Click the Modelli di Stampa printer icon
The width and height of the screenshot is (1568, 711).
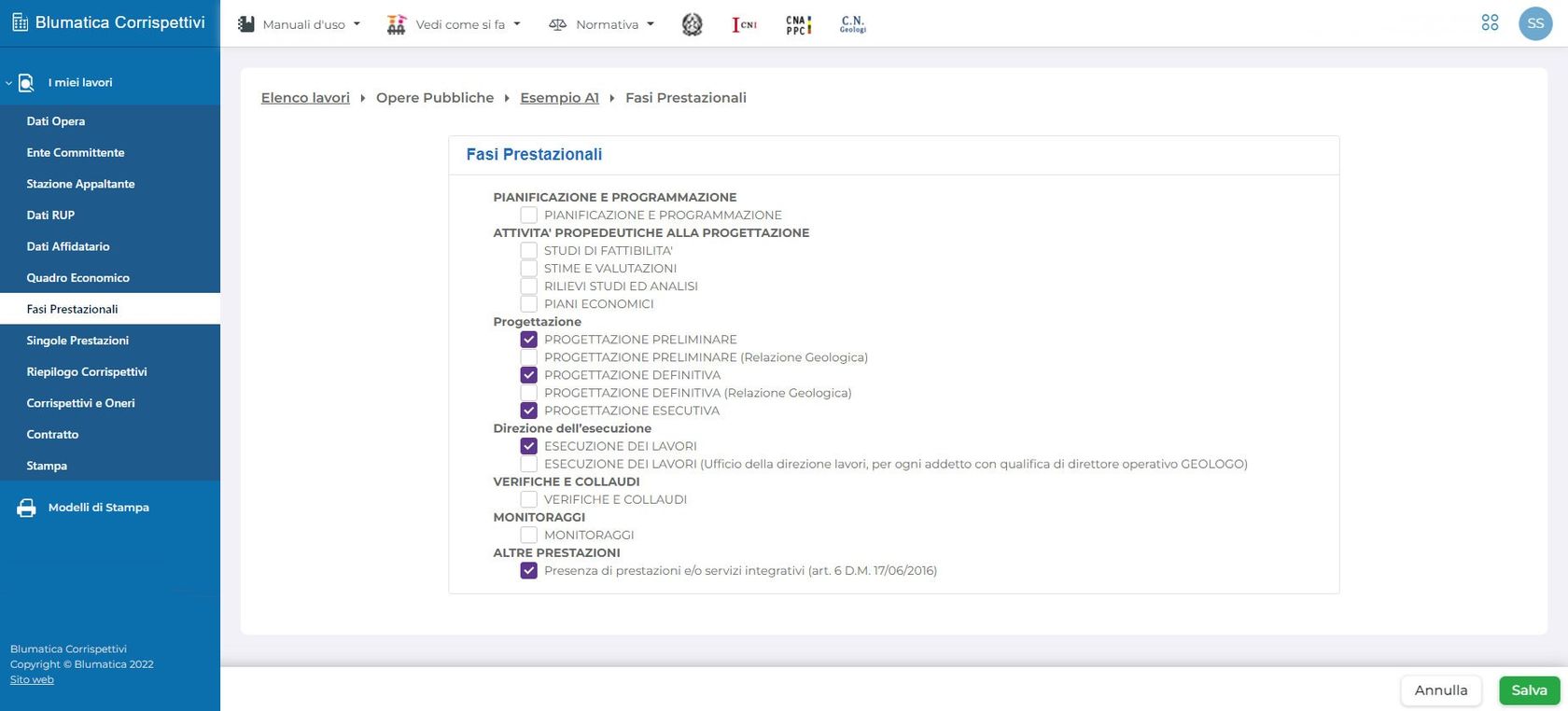coord(27,508)
